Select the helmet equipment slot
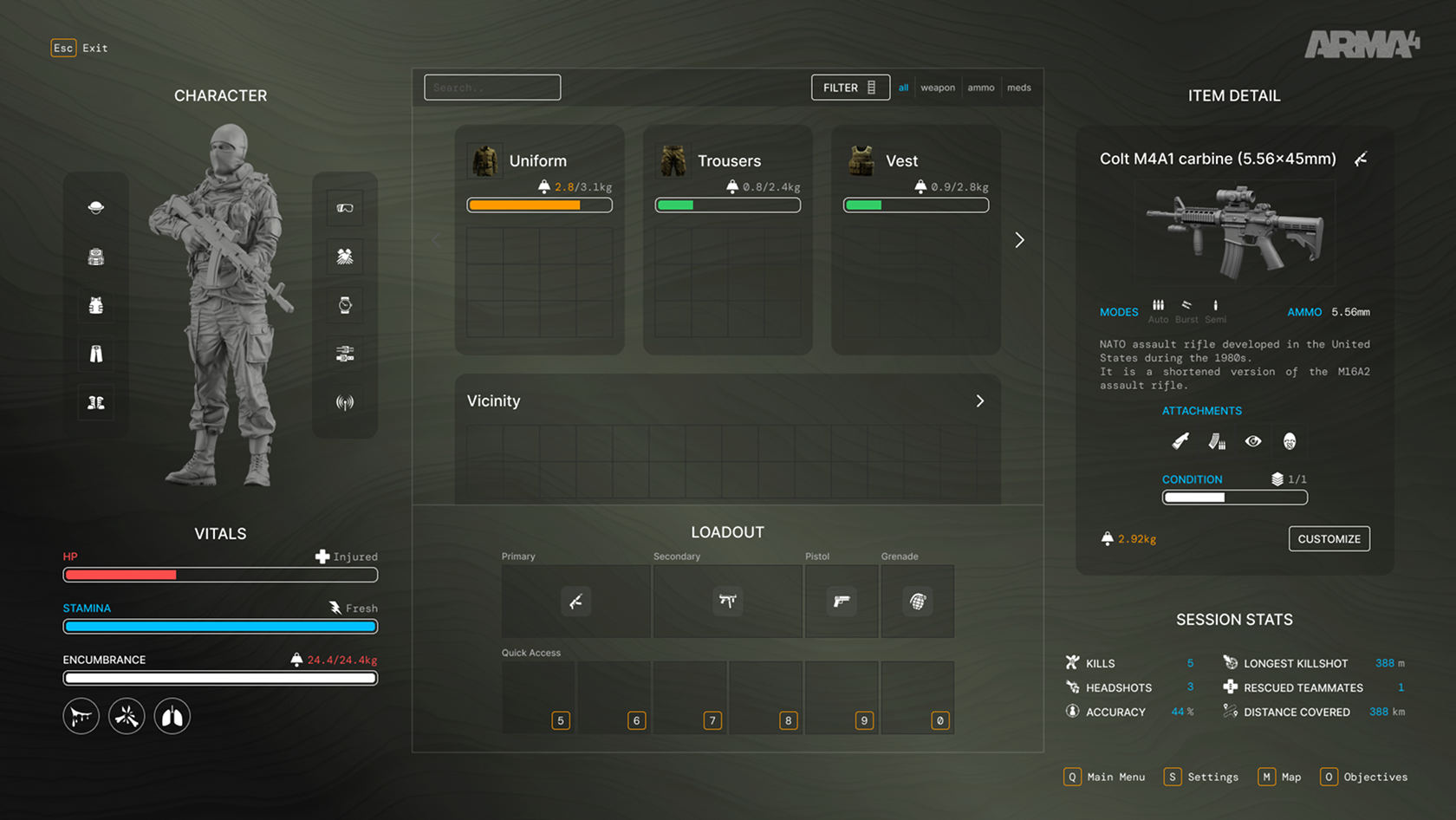 tap(96, 207)
